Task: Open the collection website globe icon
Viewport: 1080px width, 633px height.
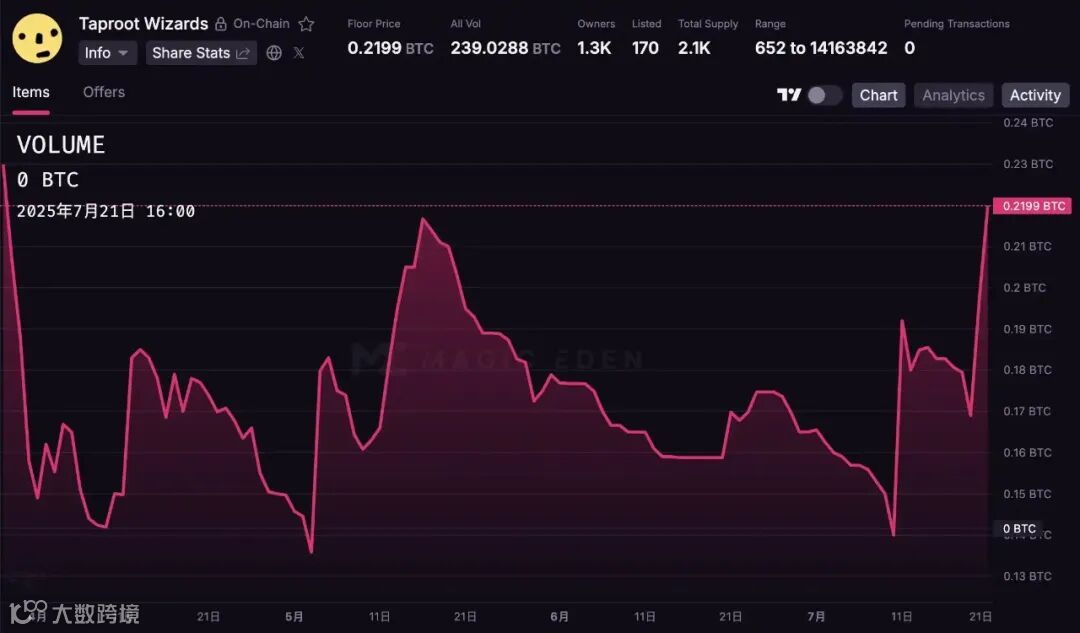Action: pyautogui.click(x=274, y=53)
